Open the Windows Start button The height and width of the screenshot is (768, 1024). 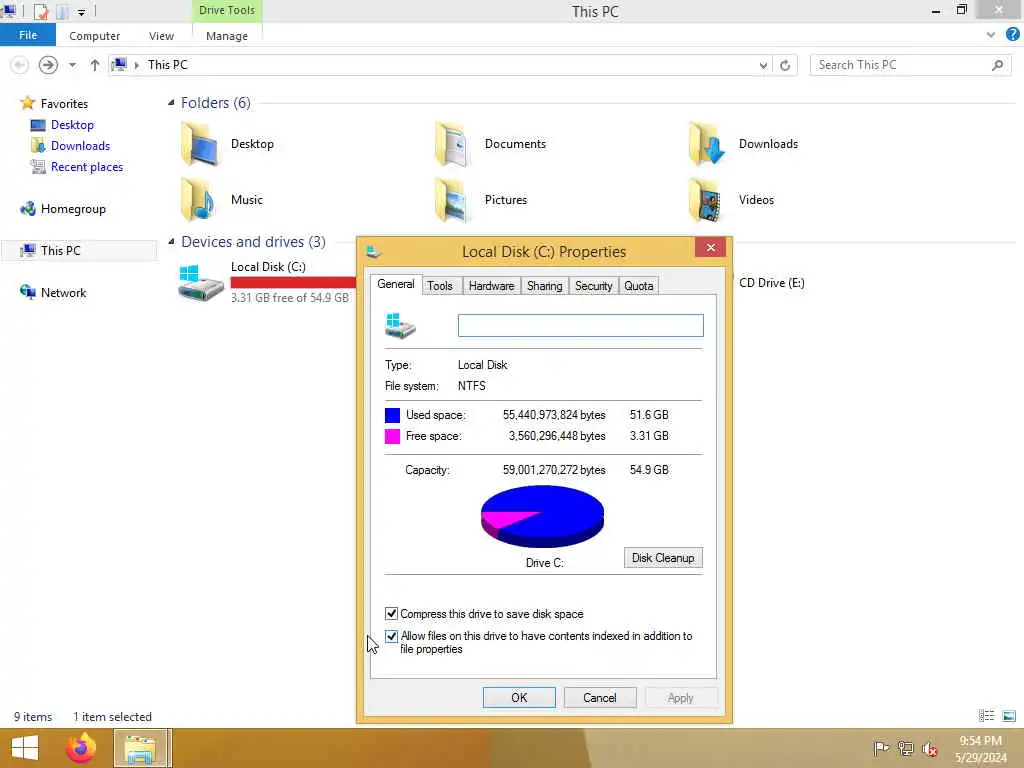(25, 748)
